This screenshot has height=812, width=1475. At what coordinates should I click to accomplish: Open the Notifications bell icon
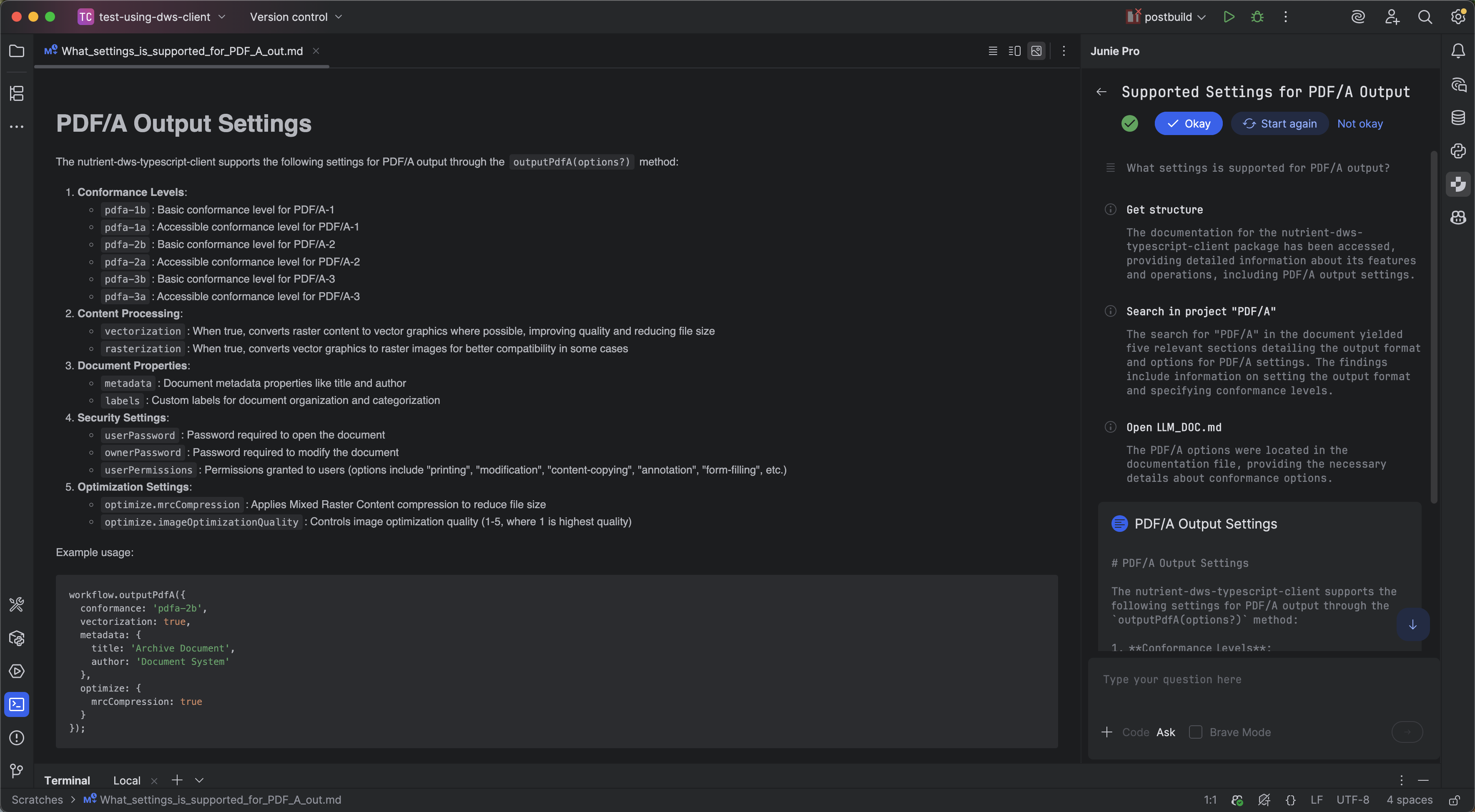(x=1458, y=51)
